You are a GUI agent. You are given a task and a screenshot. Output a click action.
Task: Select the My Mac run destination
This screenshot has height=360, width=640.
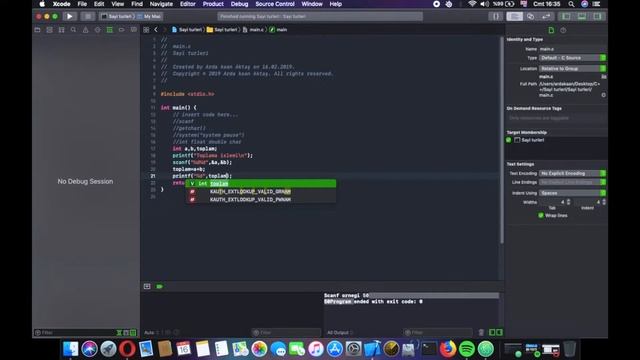[x=149, y=16]
